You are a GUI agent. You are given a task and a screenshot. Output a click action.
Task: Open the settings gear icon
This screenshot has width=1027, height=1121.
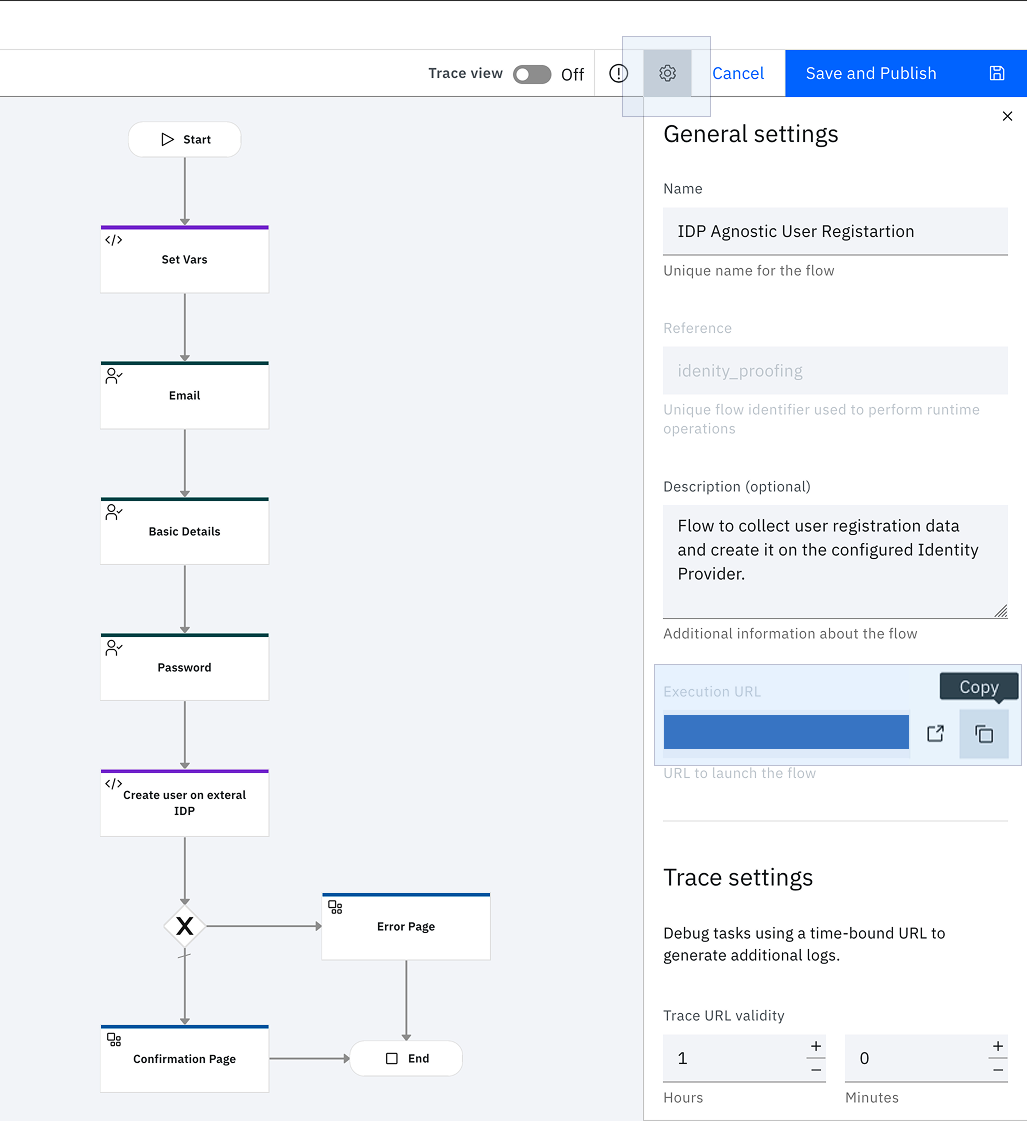[668, 73]
